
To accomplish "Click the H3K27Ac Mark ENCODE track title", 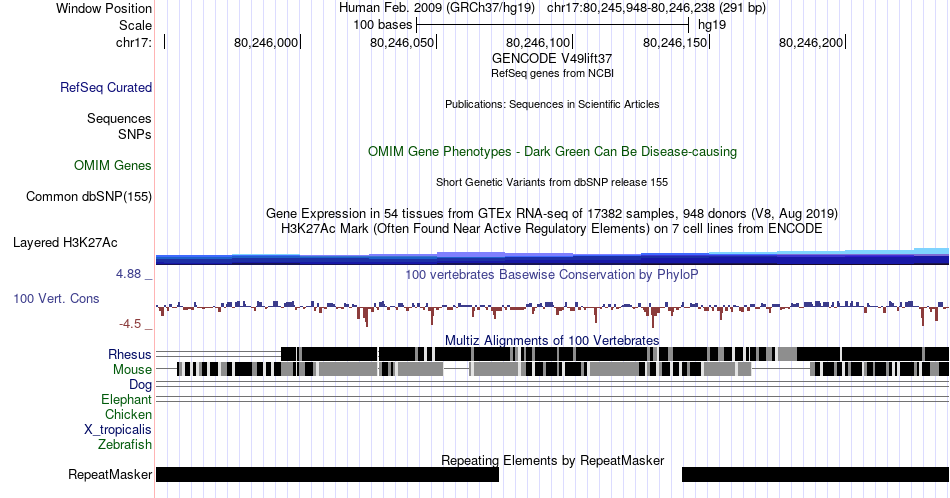I will coord(552,228).
